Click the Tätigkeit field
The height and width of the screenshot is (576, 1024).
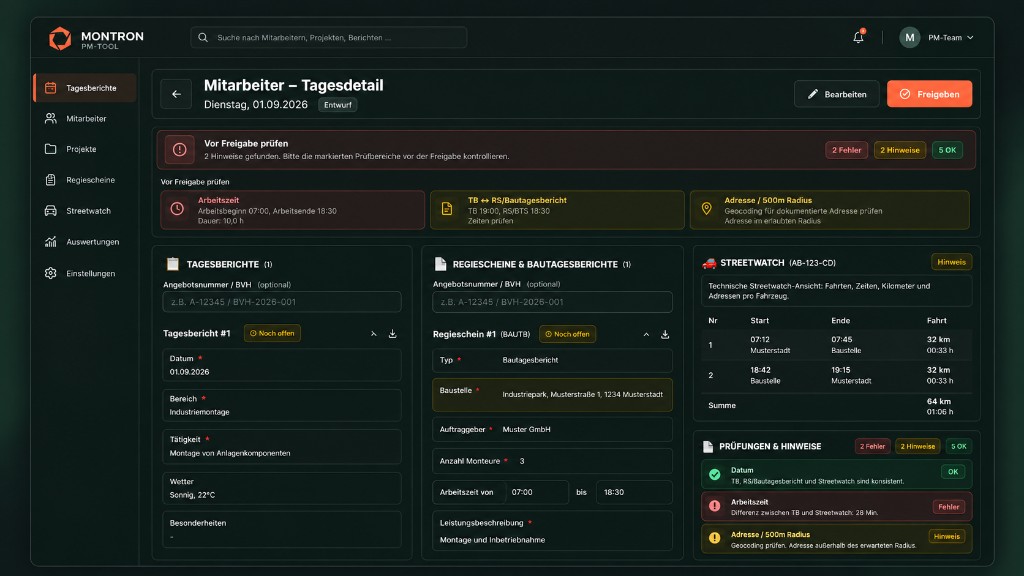pyautogui.click(x=282, y=446)
